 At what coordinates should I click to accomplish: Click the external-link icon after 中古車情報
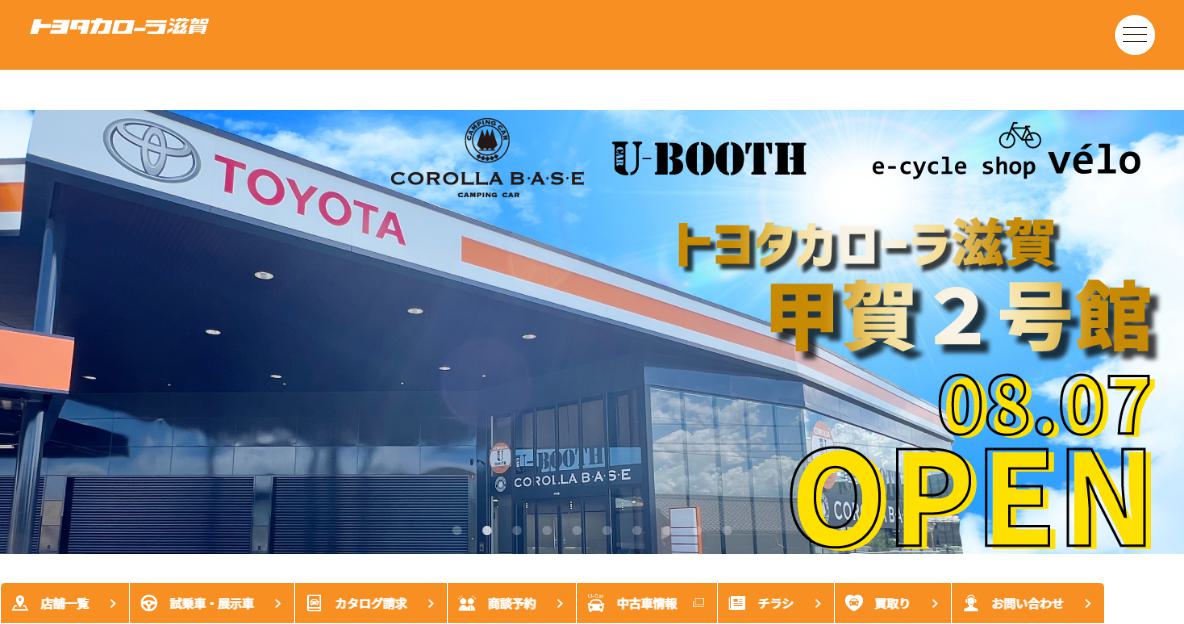pyautogui.click(x=698, y=603)
